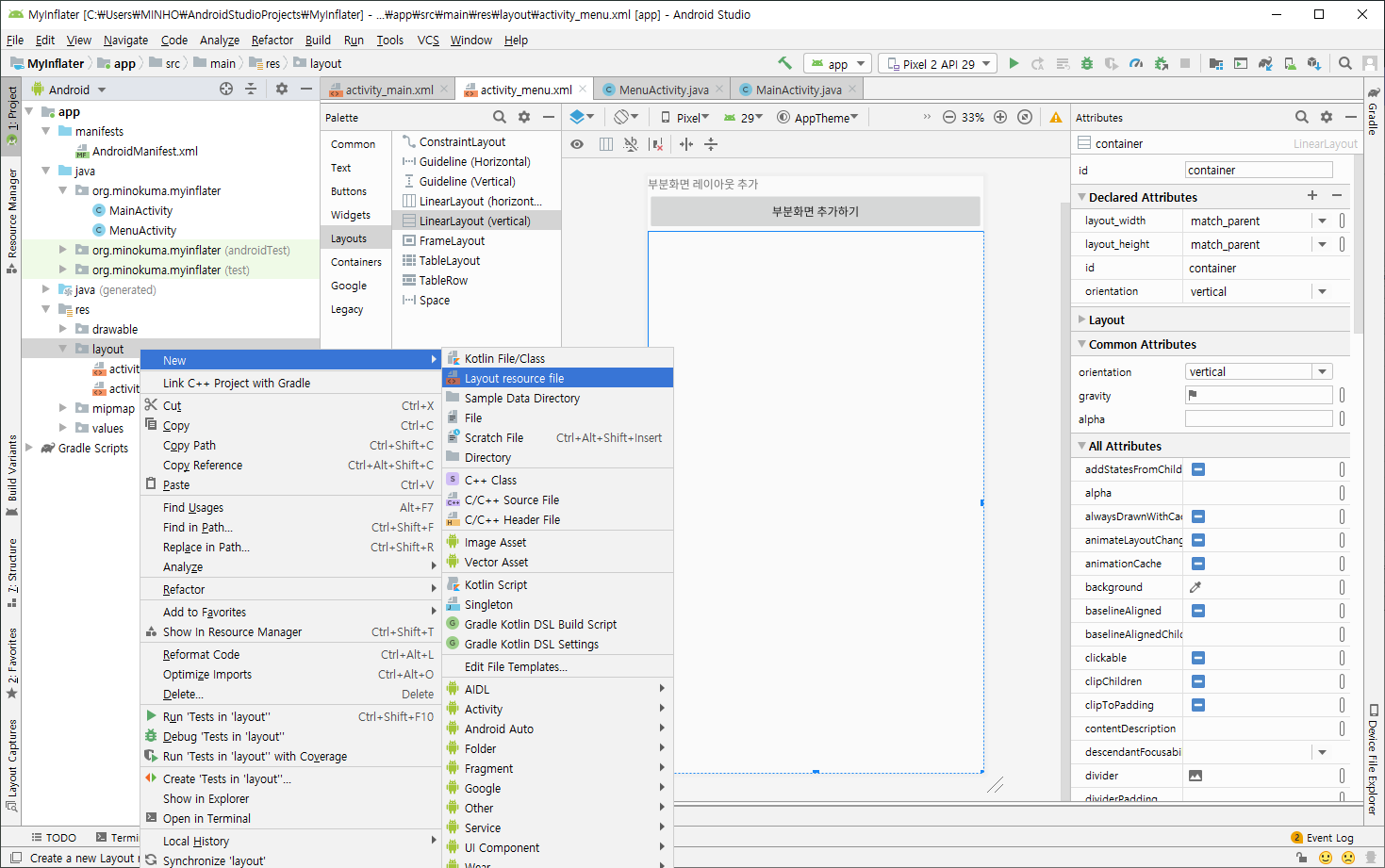The height and width of the screenshot is (868, 1385).
Task: Expand the Layout attributes section
Action: (1081, 319)
